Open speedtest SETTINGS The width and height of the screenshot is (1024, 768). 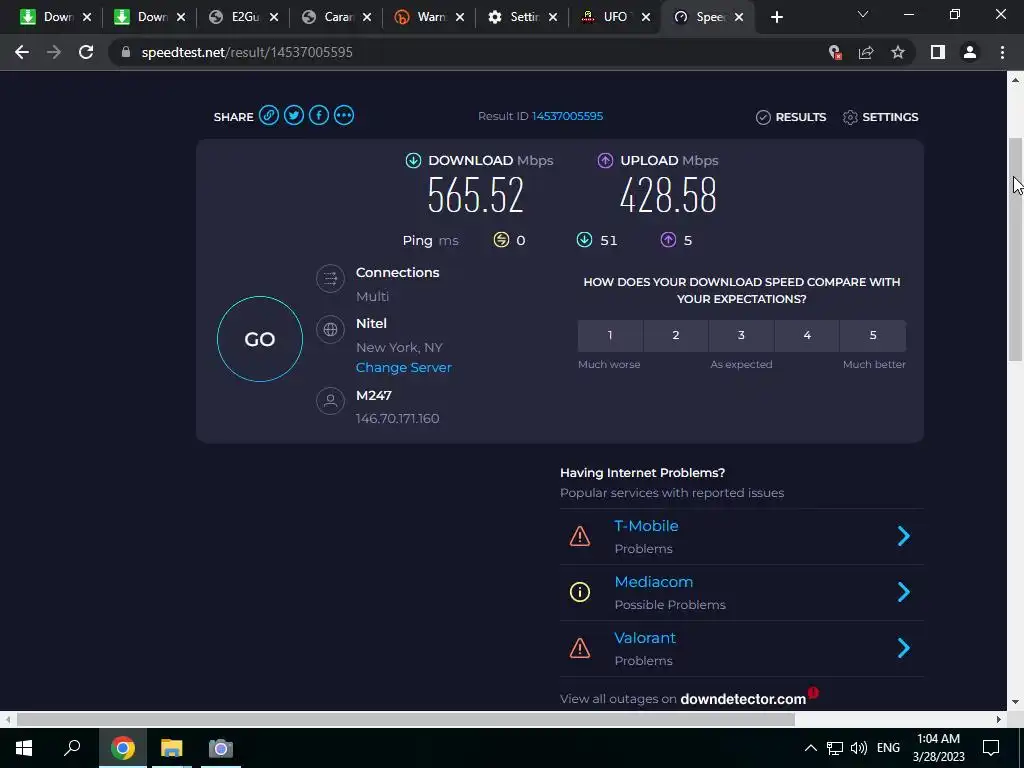(880, 117)
